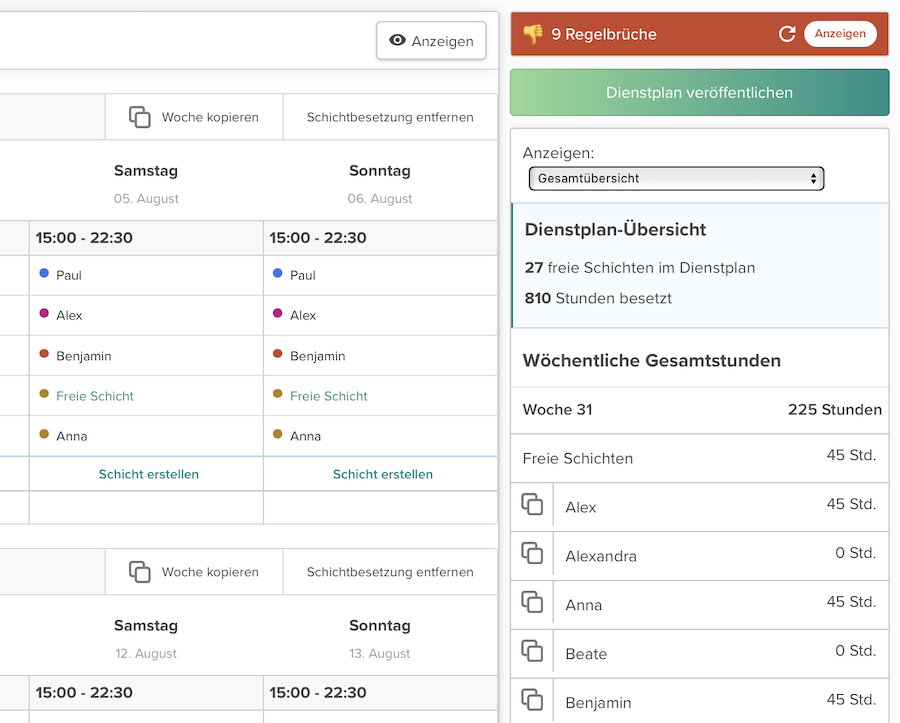Remove shift staffing for the first week
The width and height of the screenshot is (900, 723).
(390, 117)
